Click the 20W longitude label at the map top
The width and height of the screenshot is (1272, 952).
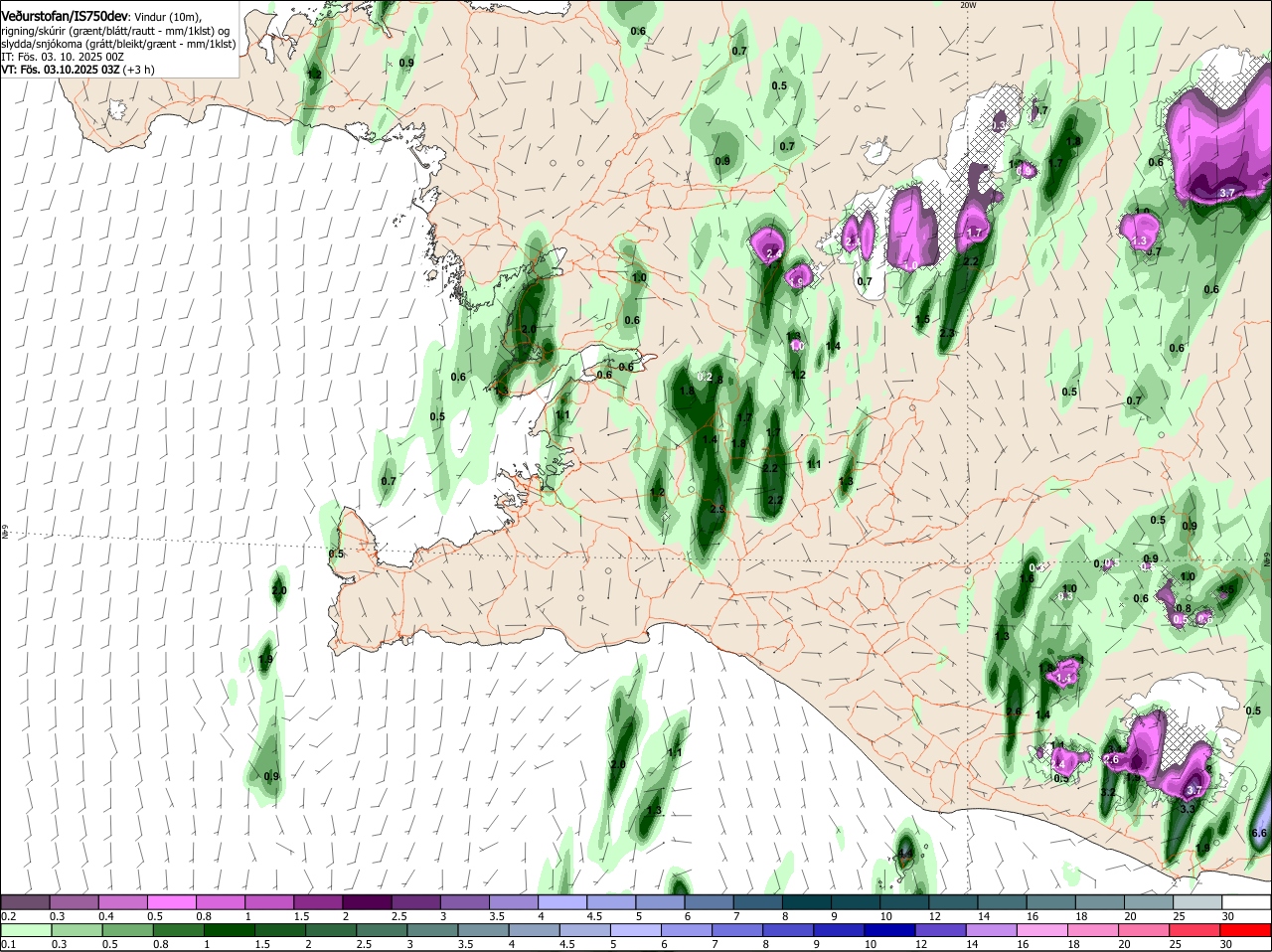(x=968, y=5)
